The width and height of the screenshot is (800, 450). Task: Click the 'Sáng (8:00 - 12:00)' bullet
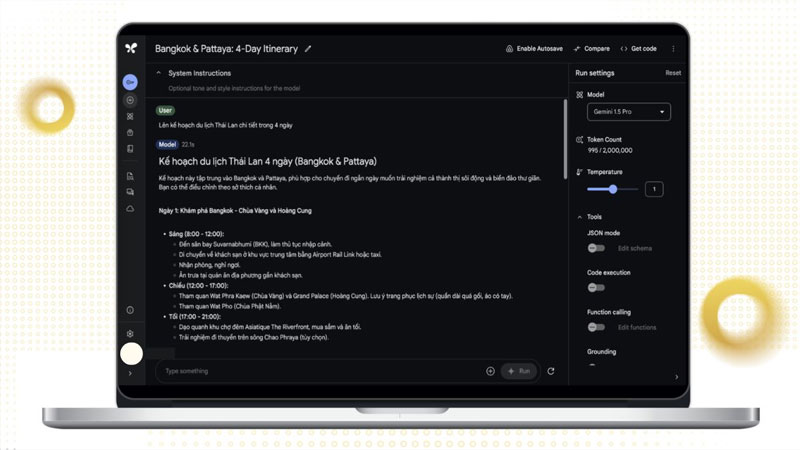point(196,234)
